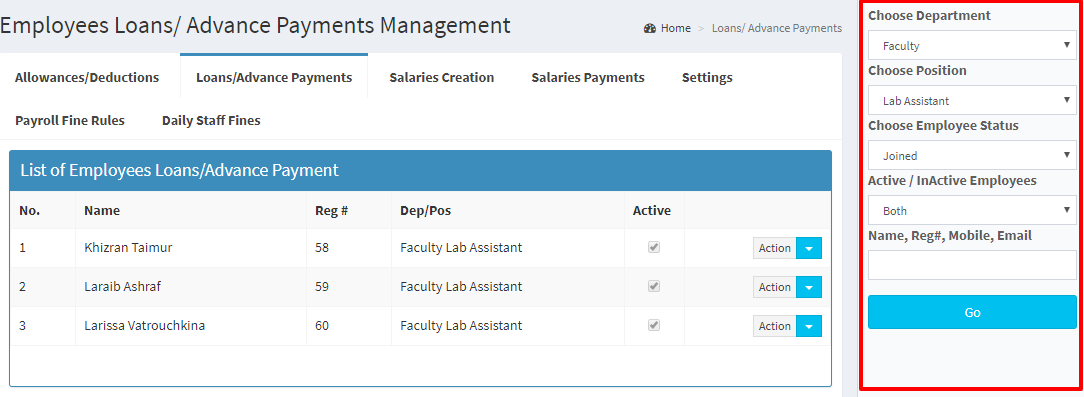Open dropdown arrow beside Larissa Vatrouchkina's Action
Screen dimensions: 1084x397
pos(809,326)
